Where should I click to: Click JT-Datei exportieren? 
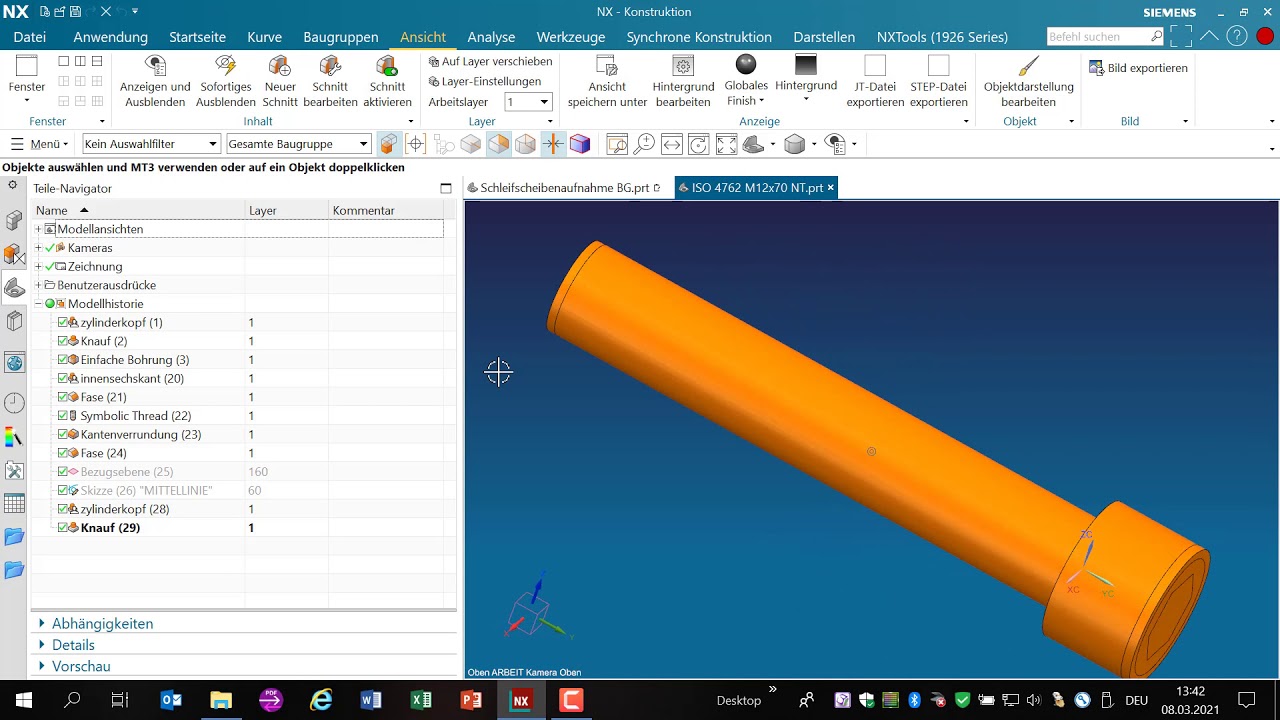point(875,82)
